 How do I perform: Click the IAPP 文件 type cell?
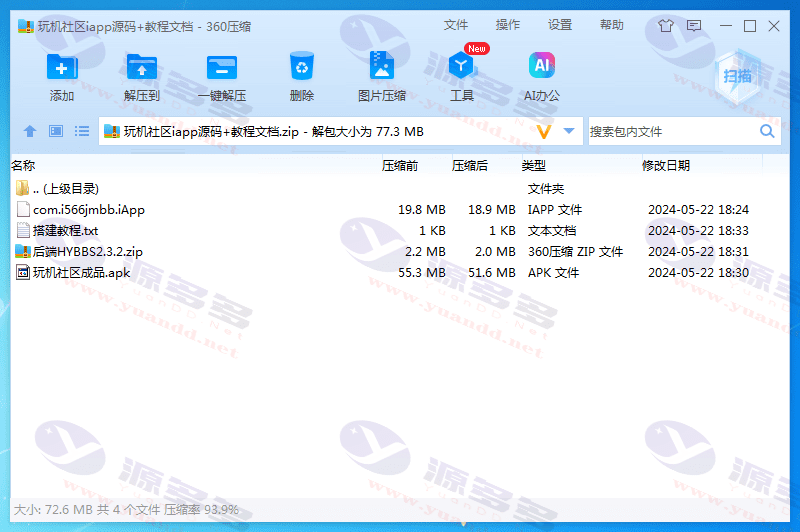(x=555, y=210)
